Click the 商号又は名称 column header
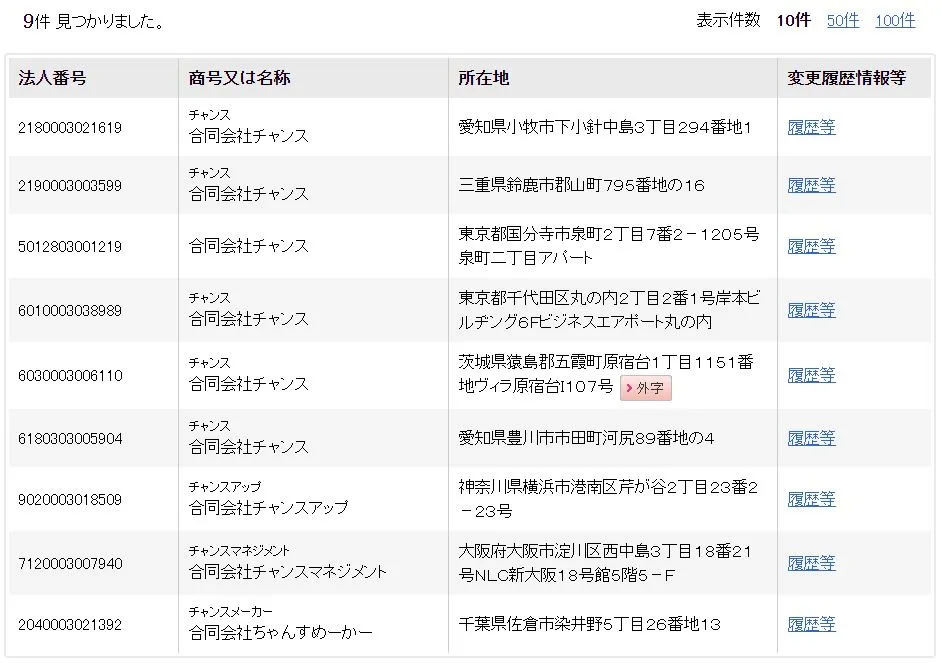 239,78
